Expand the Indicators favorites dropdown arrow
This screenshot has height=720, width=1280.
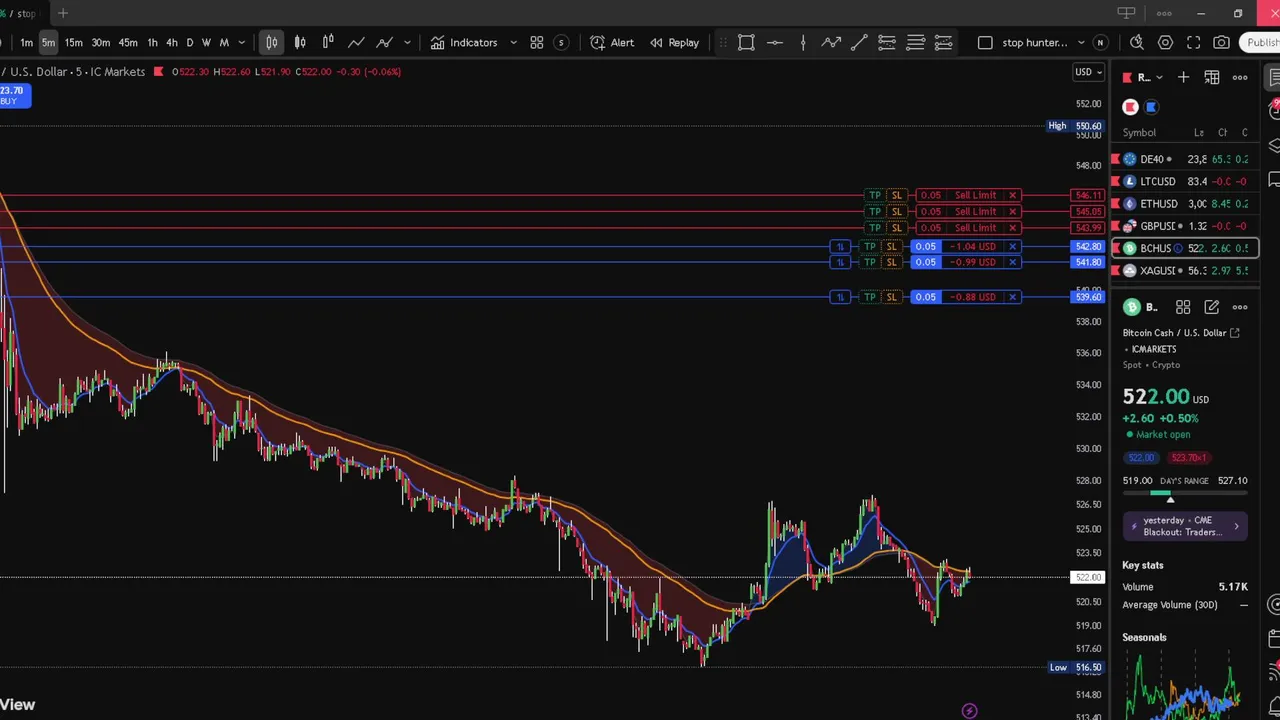(513, 42)
